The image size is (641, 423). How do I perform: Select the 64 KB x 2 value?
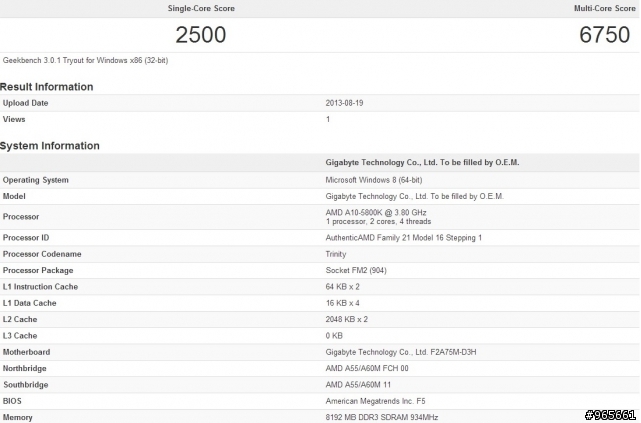(343, 287)
